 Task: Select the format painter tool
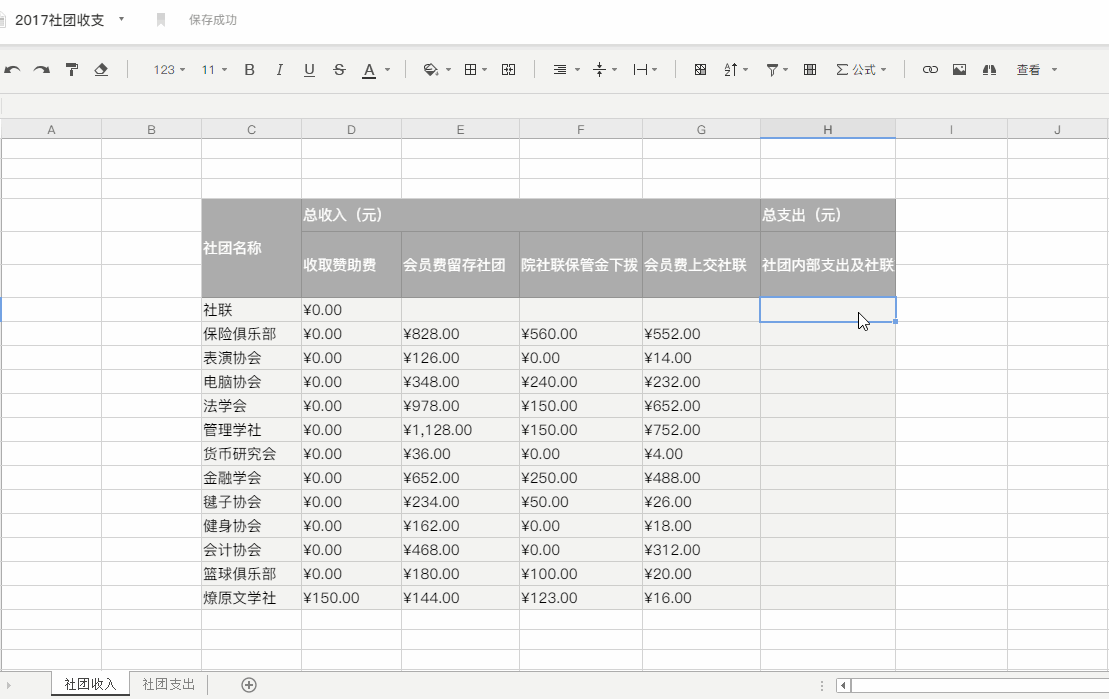pyautogui.click(x=71, y=70)
